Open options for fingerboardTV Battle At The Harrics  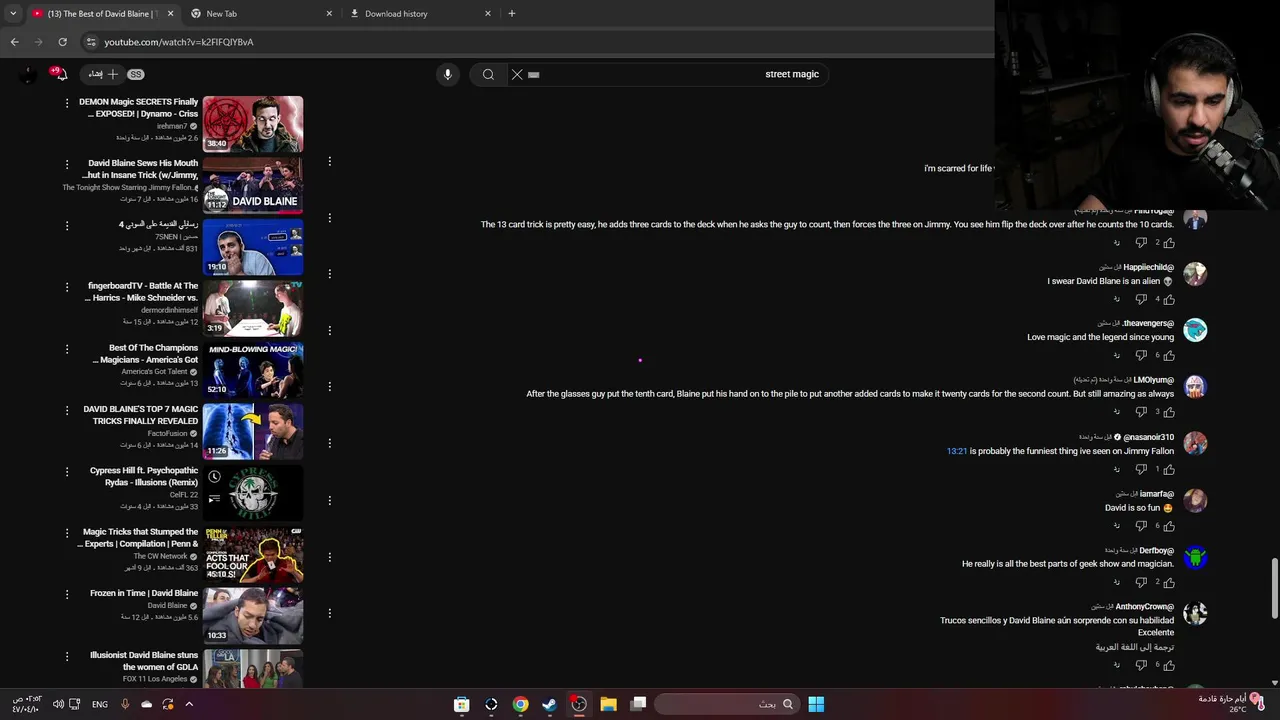tap(67, 287)
